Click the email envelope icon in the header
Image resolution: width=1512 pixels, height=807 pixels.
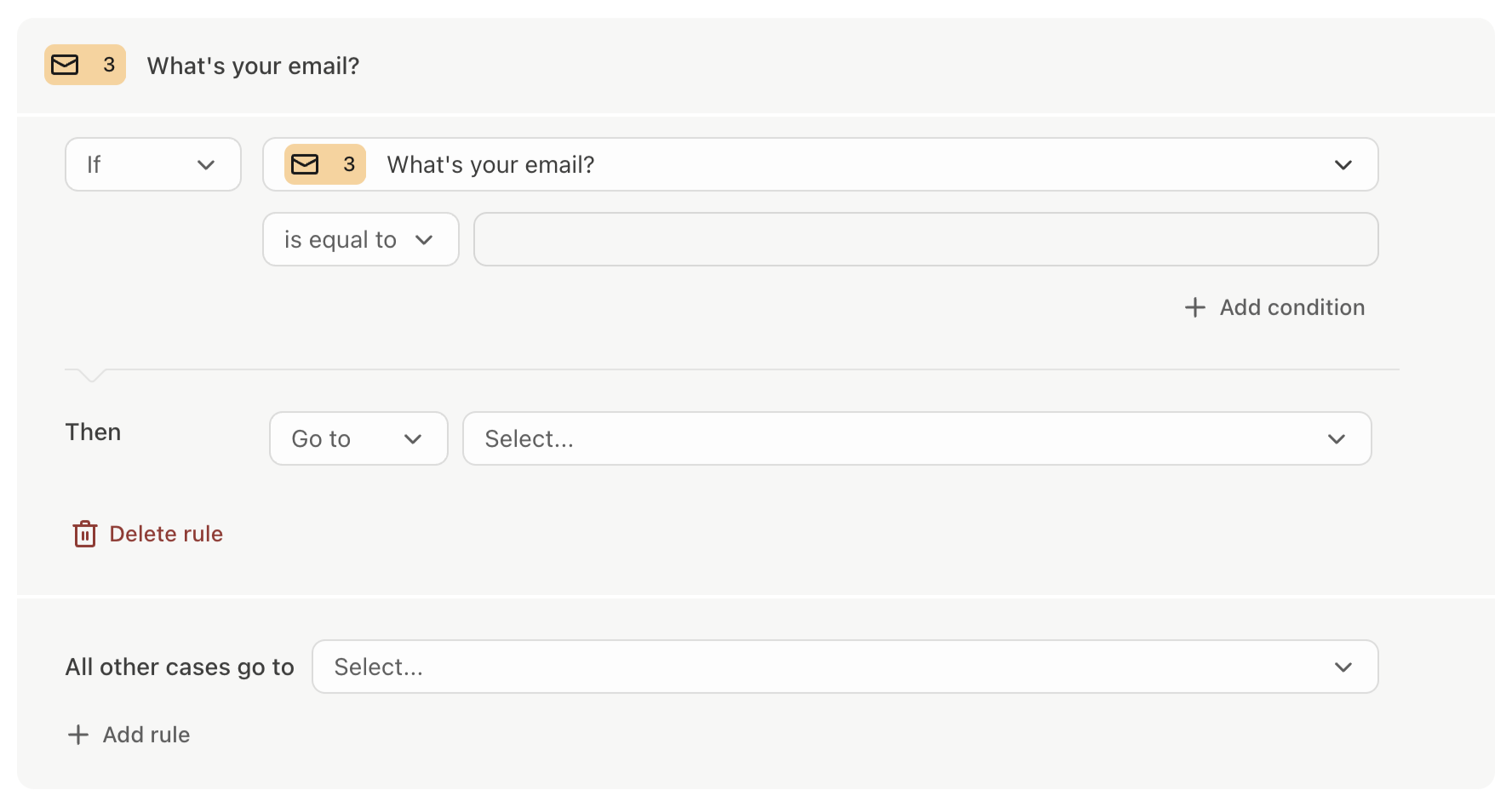pyautogui.click(x=66, y=65)
